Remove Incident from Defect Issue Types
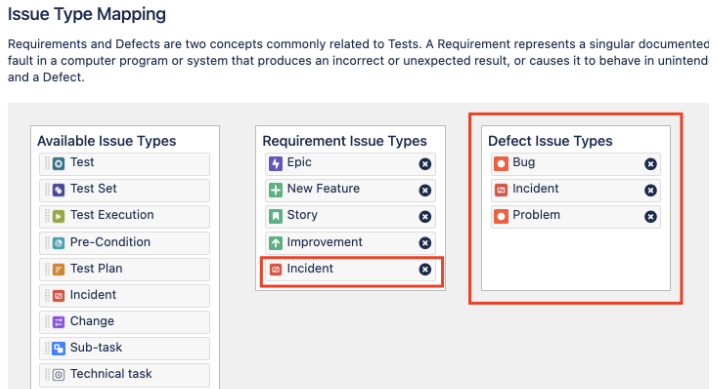The image size is (718, 389). (650, 190)
